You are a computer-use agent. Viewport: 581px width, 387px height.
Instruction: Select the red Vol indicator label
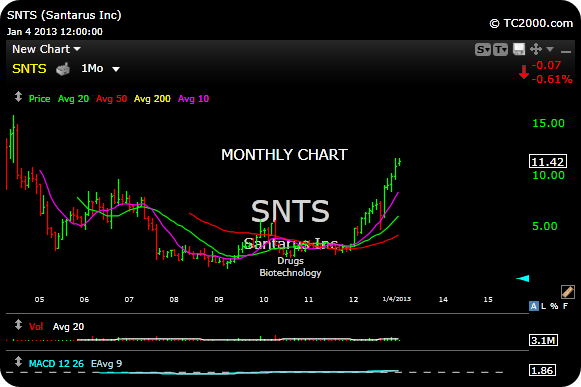coord(36,327)
